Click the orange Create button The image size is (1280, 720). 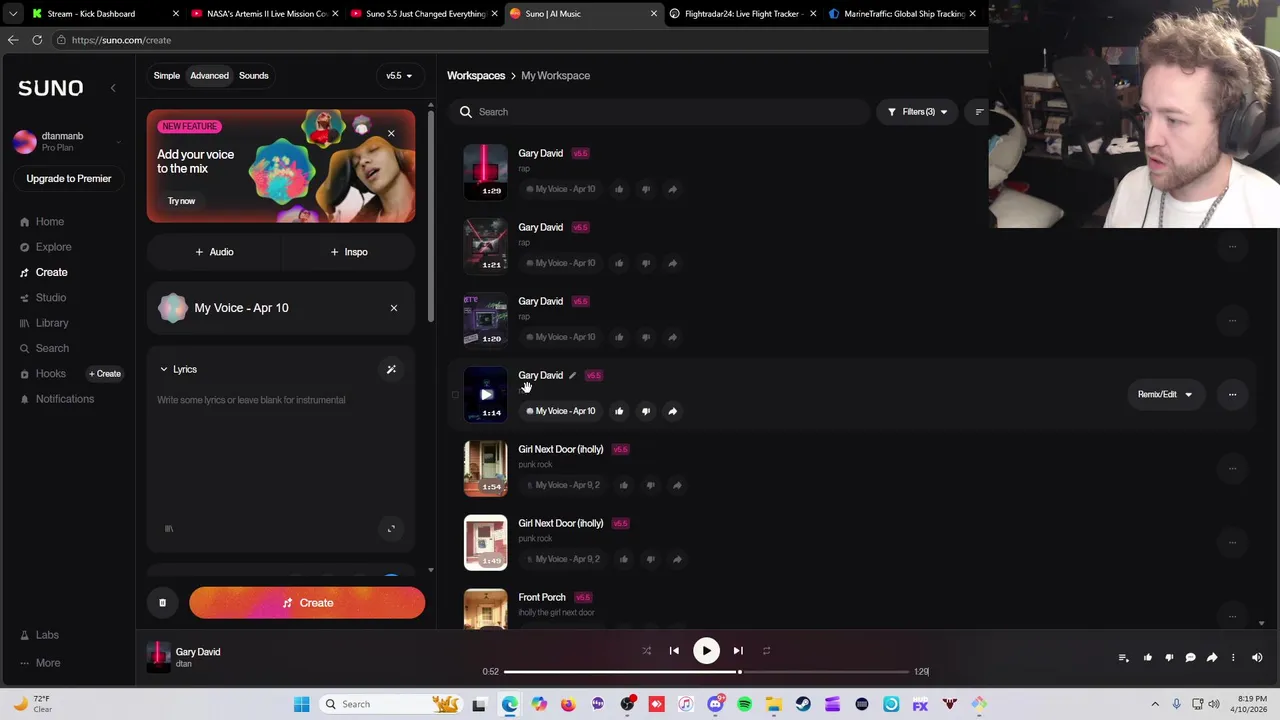click(x=307, y=603)
